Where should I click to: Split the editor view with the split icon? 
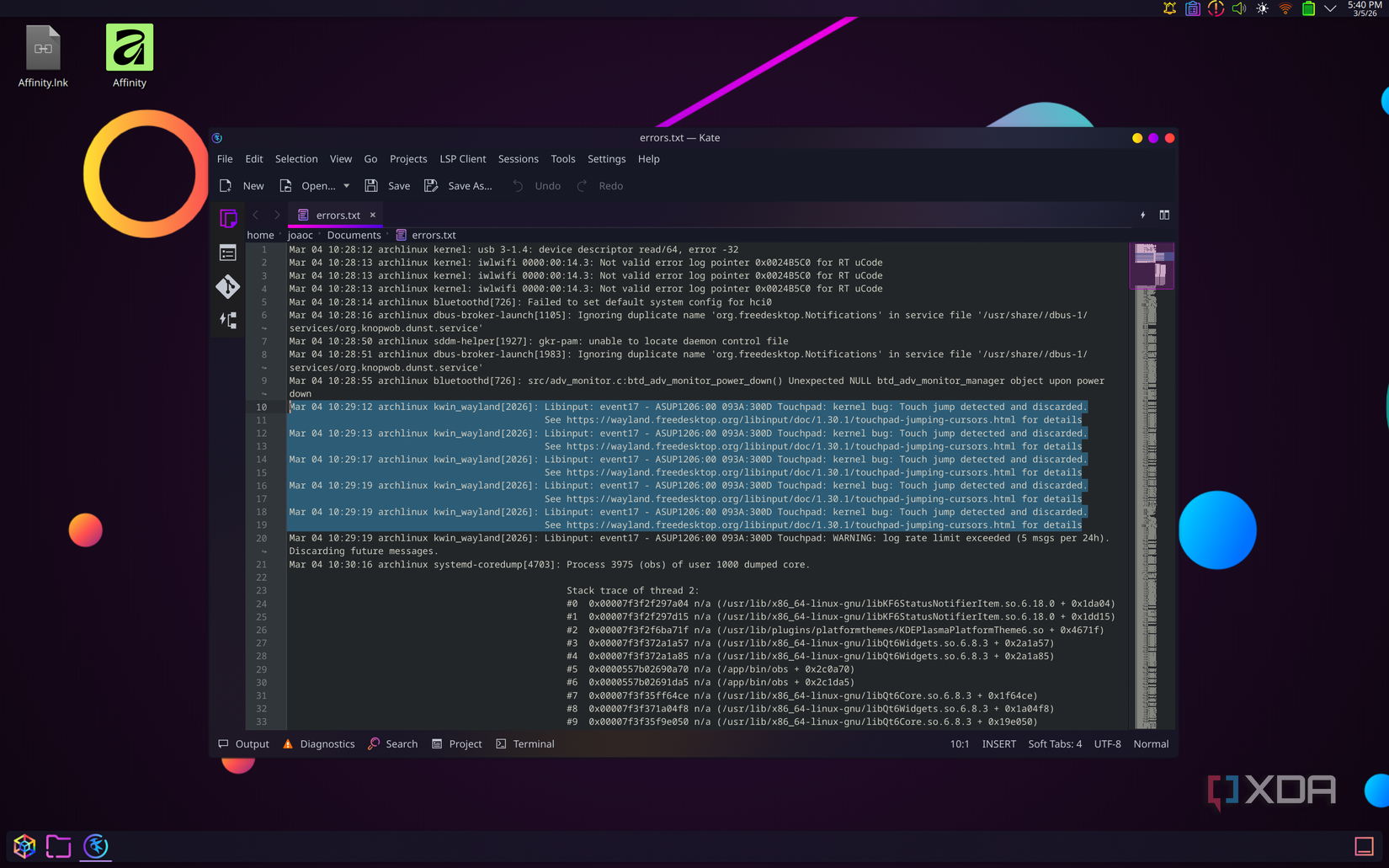point(1163,215)
